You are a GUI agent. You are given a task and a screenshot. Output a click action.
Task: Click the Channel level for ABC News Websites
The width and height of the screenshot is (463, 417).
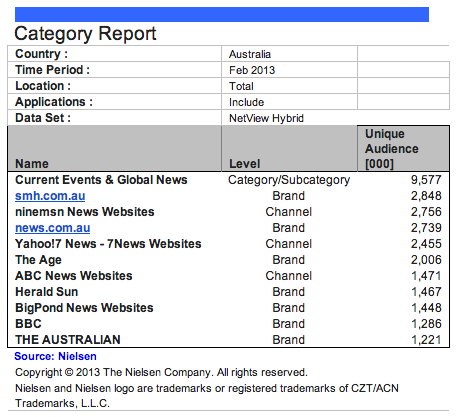[289, 276]
